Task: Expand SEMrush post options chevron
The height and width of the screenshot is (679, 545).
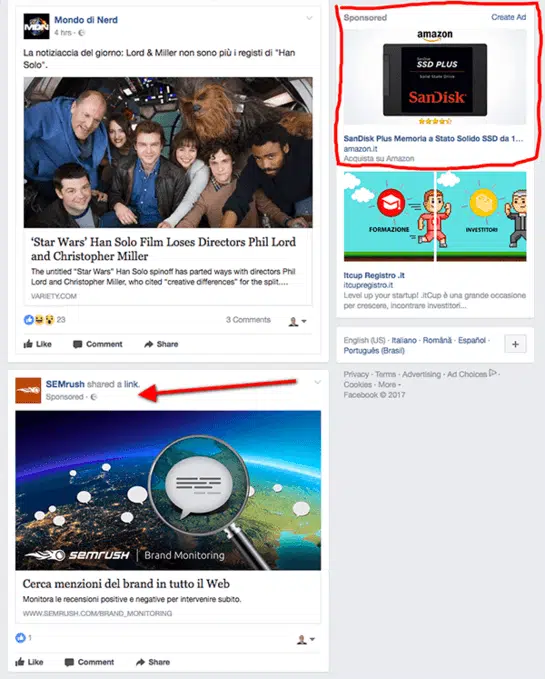Action: (x=317, y=382)
